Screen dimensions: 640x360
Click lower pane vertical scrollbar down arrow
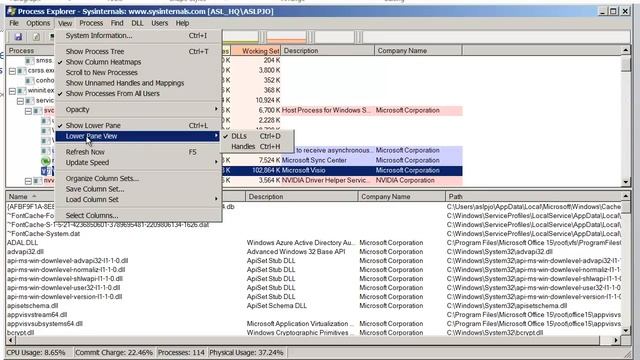[x=626, y=331]
